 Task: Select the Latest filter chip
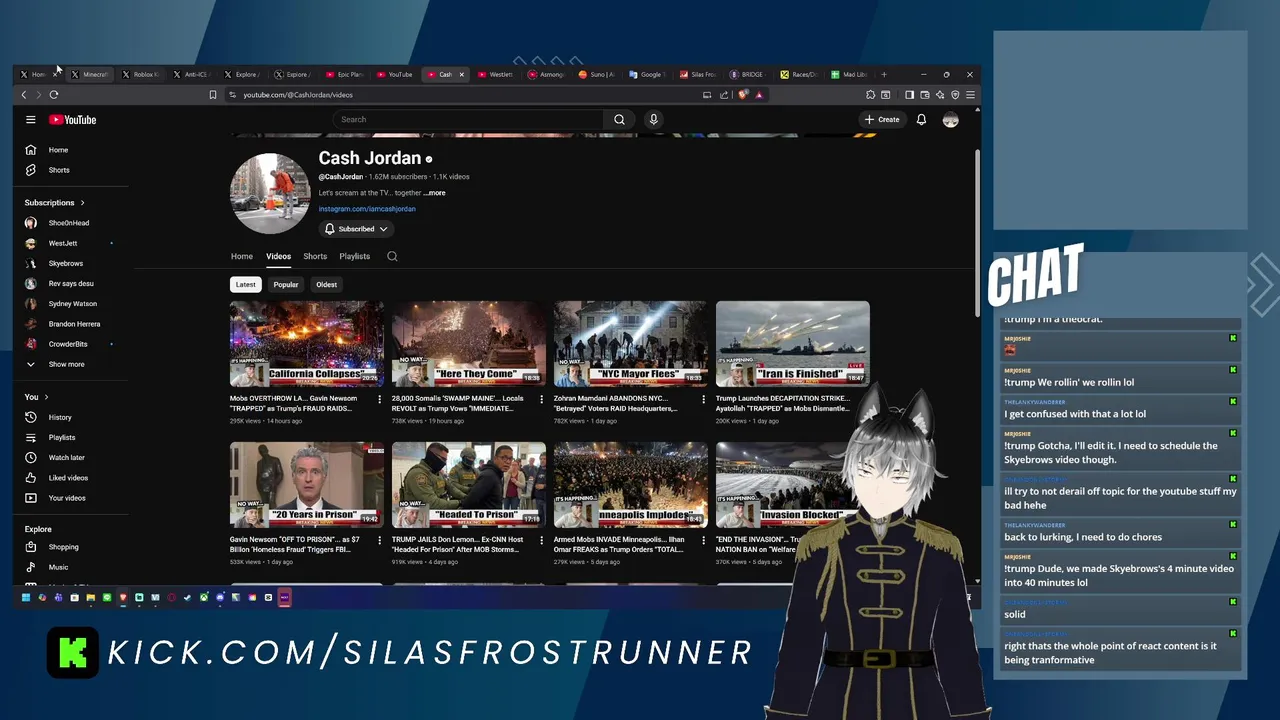click(x=245, y=285)
